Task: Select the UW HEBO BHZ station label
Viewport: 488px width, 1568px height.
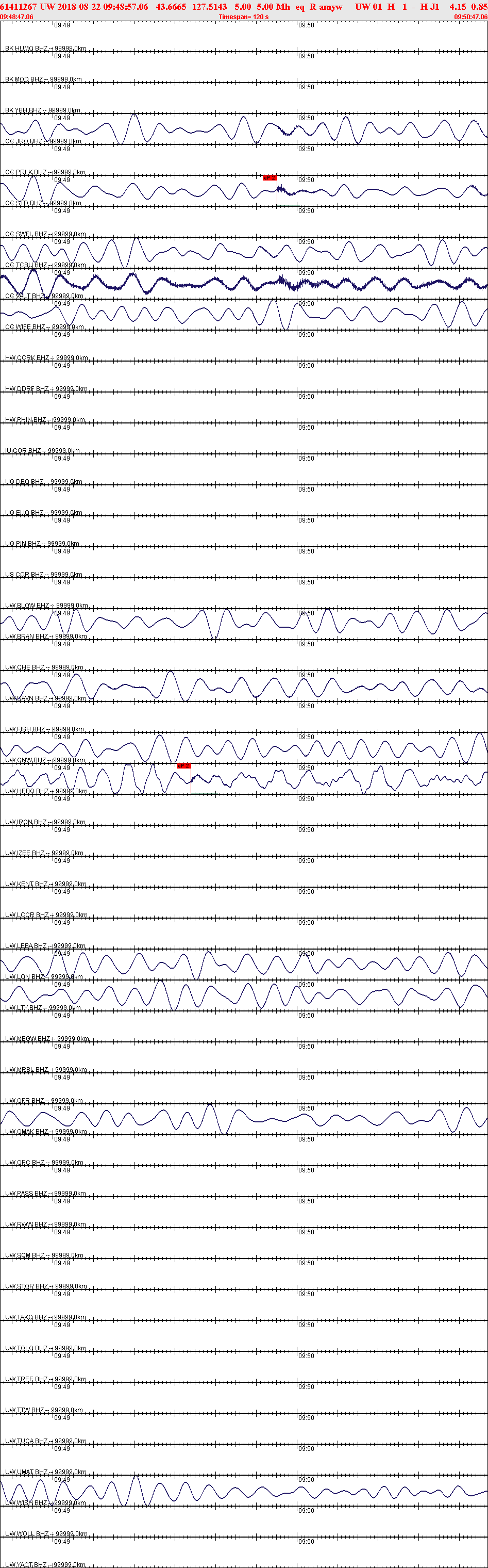Action: click(x=46, y=791)
